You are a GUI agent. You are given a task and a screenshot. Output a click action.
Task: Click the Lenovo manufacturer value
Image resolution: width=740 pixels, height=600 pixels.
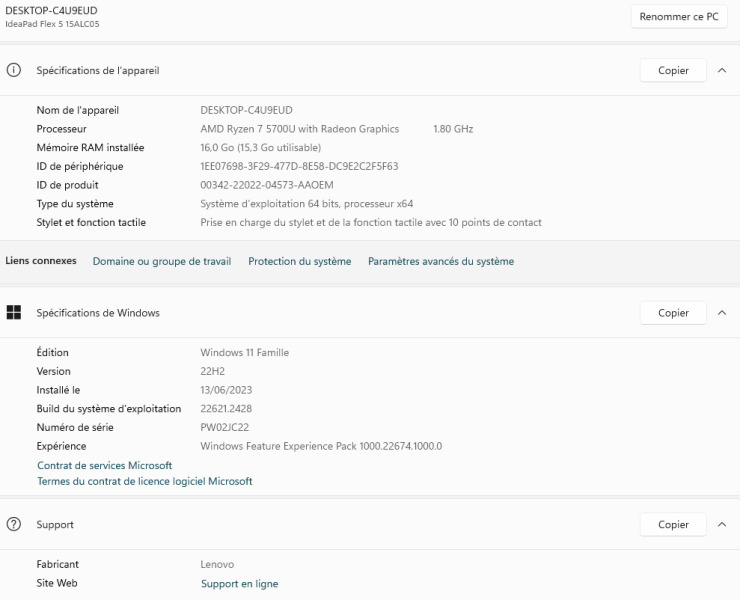click(217, 564)
